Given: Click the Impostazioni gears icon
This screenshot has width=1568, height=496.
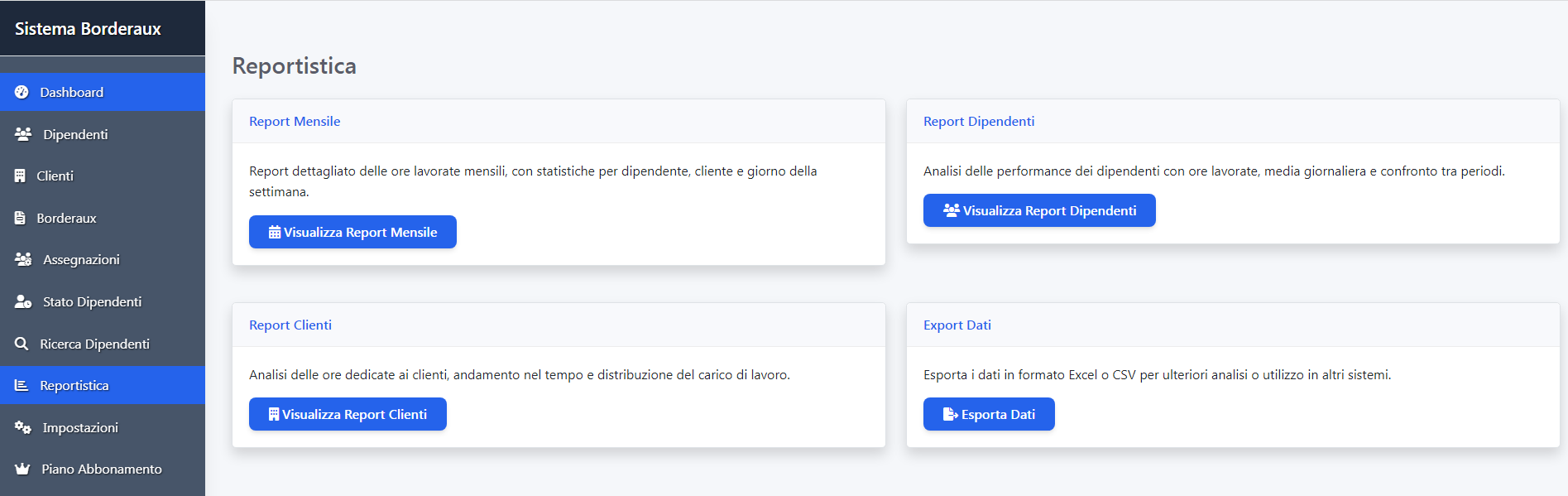Looking at the screenshot, I should 23,427.
